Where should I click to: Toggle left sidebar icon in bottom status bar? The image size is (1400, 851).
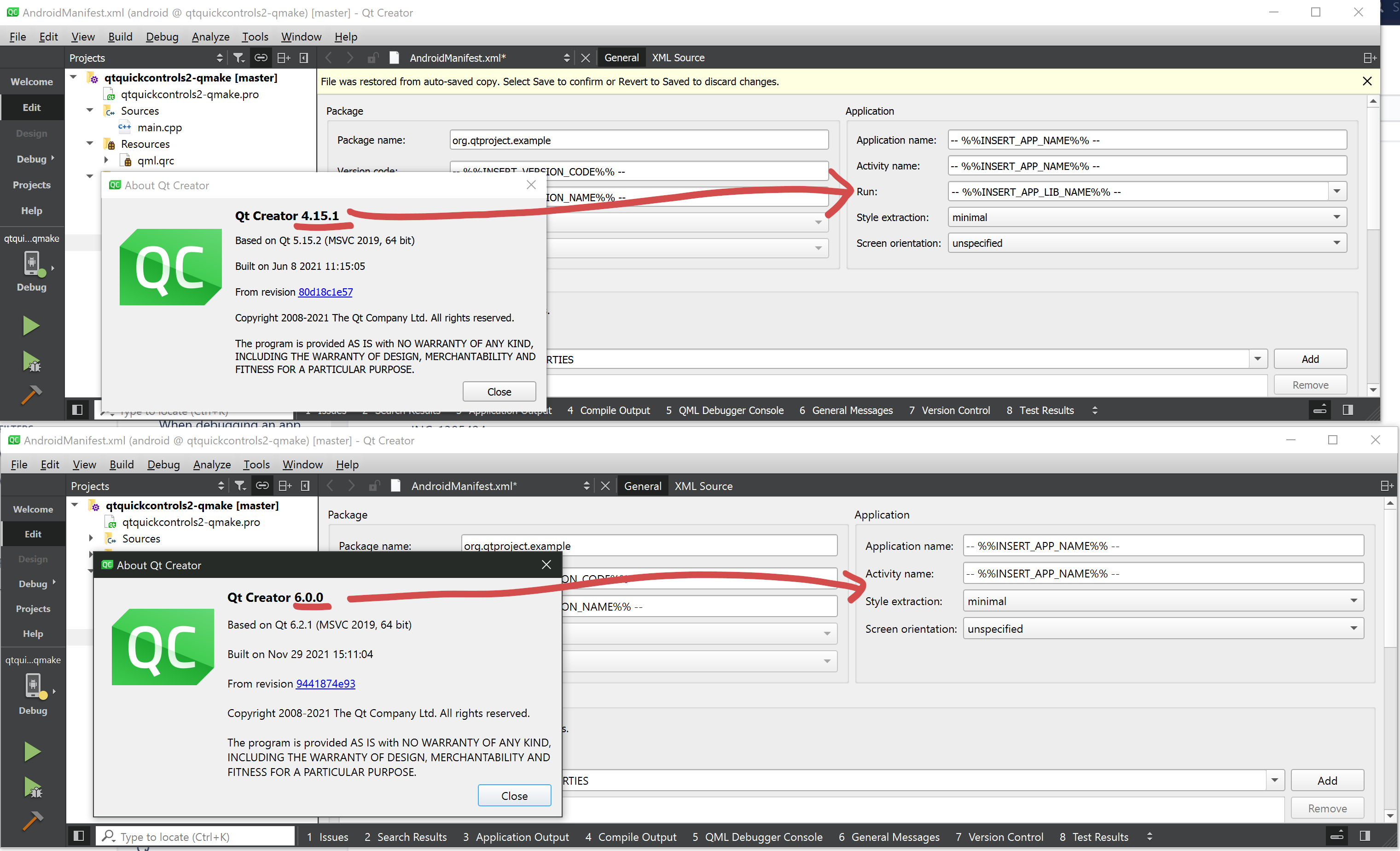click(79, 836)
